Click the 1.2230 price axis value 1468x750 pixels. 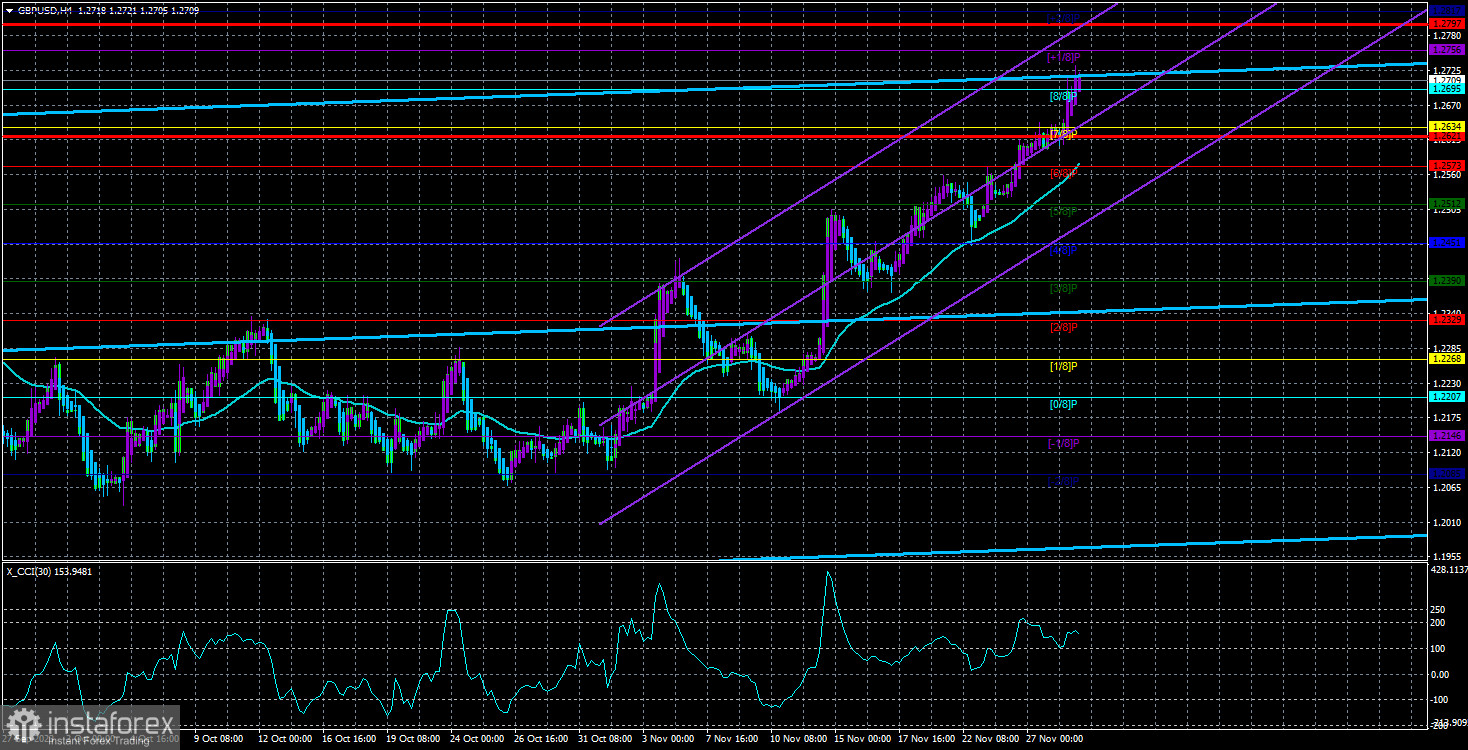coord(1447,383)
